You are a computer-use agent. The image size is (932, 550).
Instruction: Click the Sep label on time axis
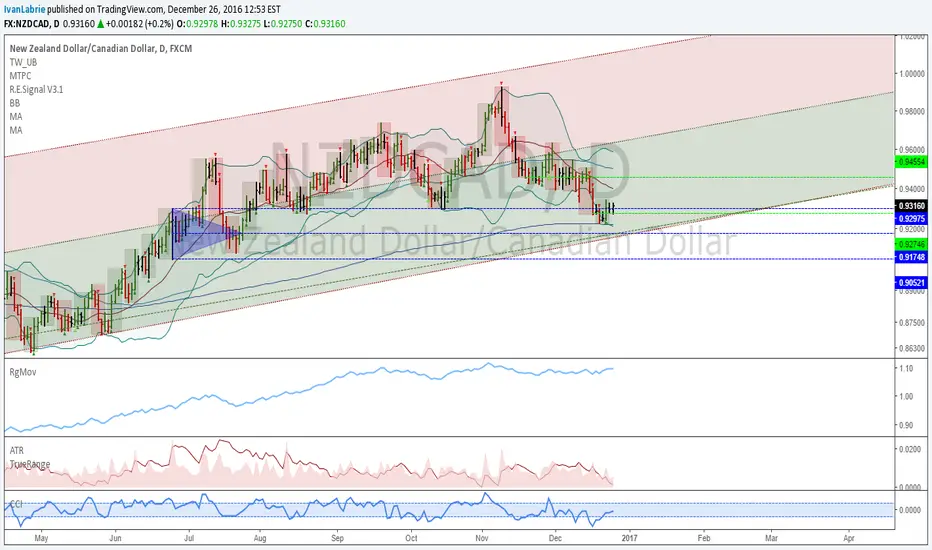337,538
